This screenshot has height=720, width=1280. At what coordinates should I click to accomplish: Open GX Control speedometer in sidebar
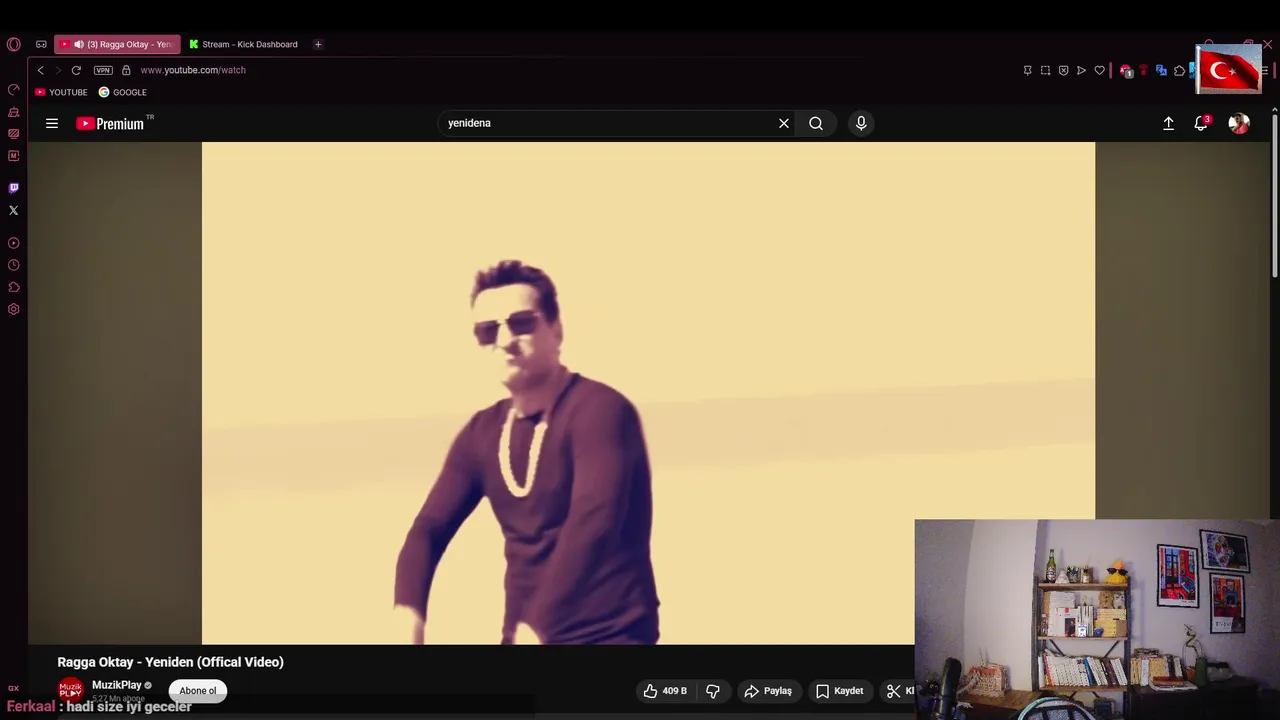(13, 90)
